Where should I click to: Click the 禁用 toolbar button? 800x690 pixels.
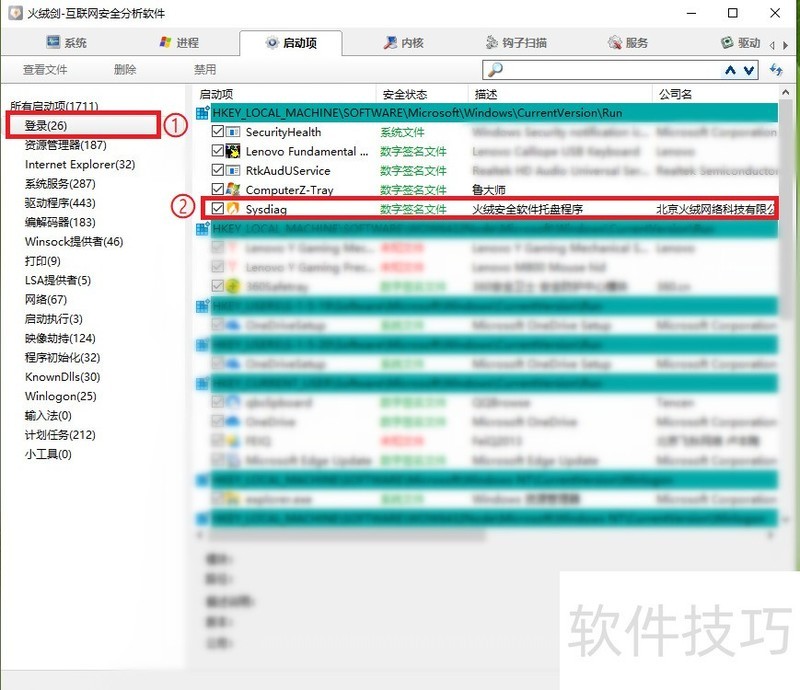205,69
